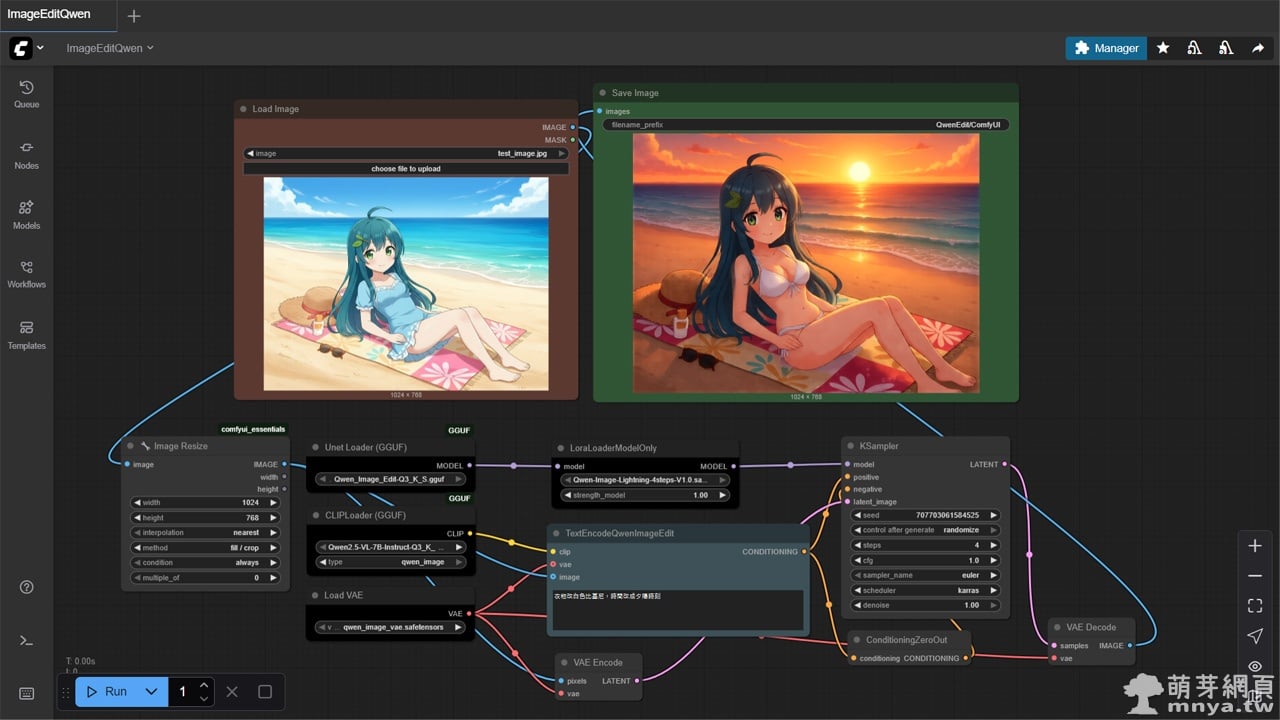Open the sampler_name dropdown in KSampler
This screenshot has height=720, width=1280.
(924, 575)
